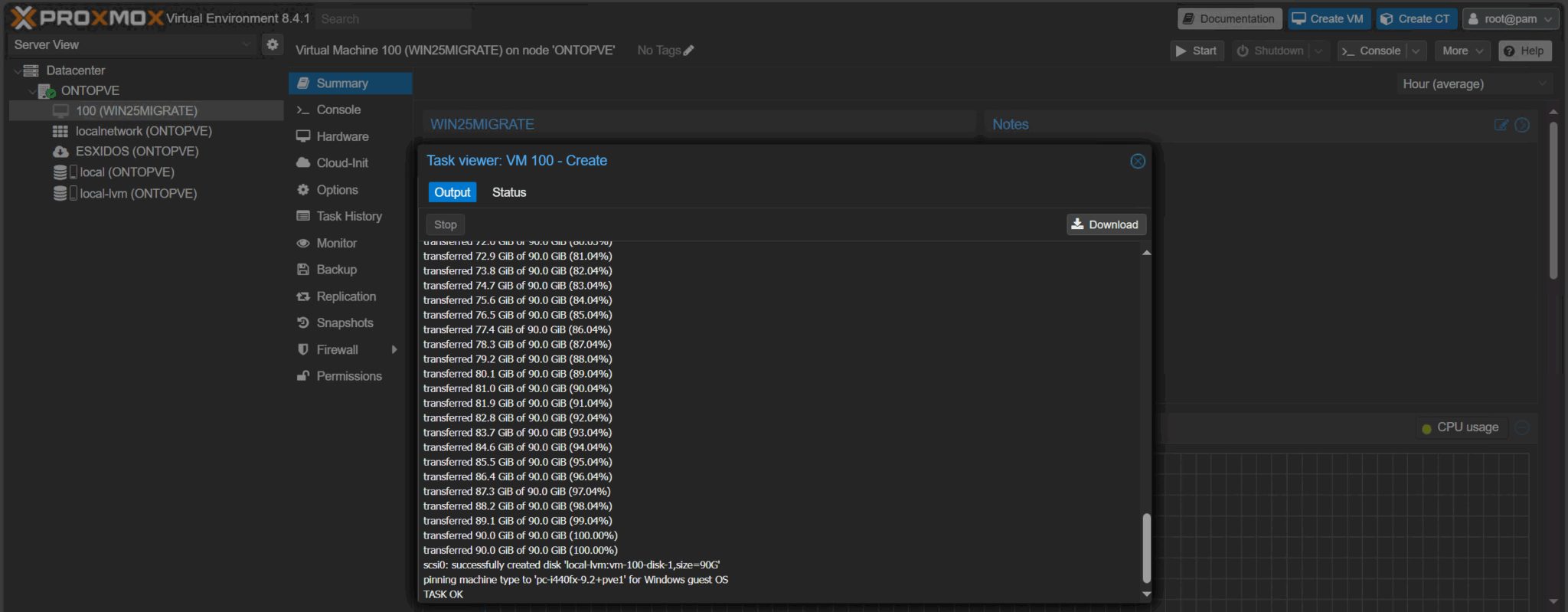The image size is (1568, 612).
Task: Click the localnetwork grid icon
Action: tap(60, 131)
